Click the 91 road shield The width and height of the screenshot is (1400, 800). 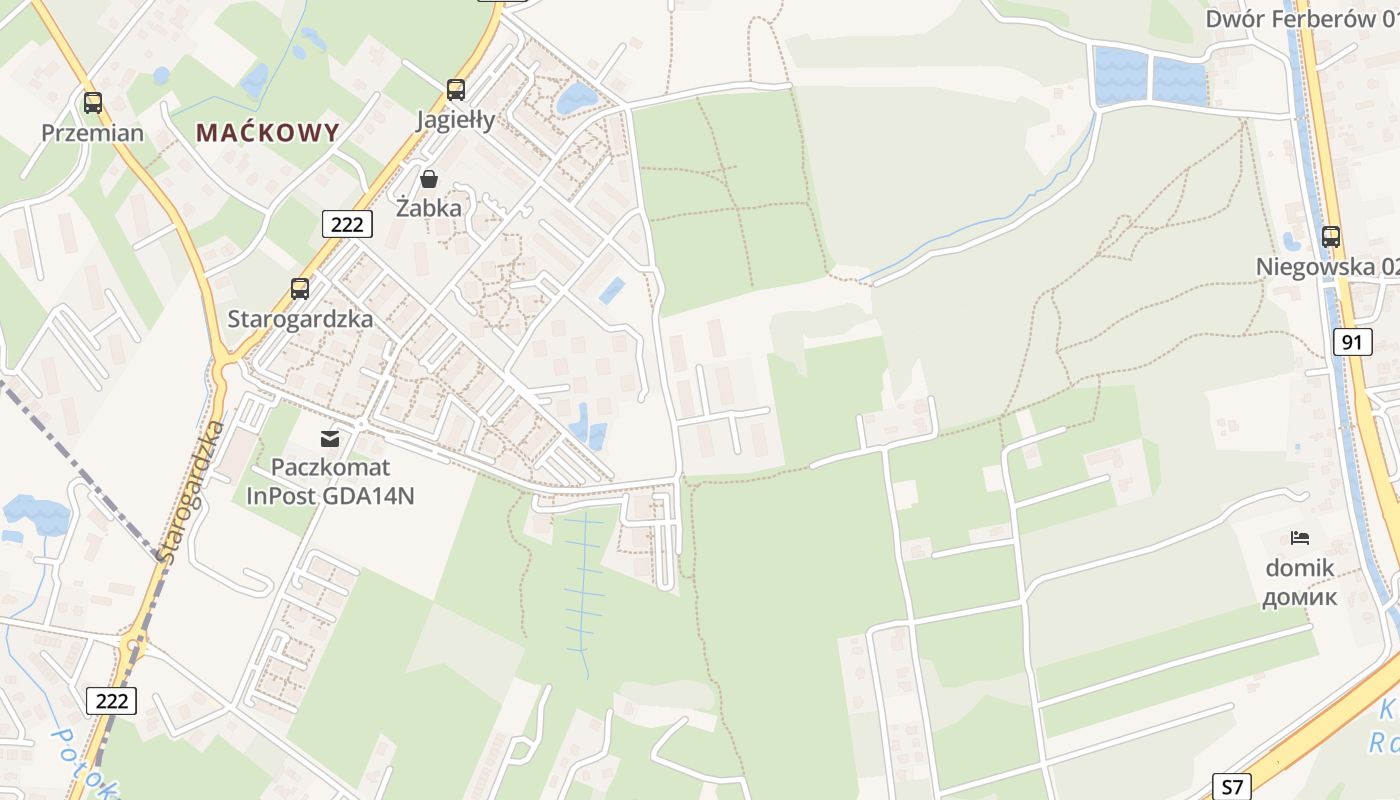pos(1351,342)
